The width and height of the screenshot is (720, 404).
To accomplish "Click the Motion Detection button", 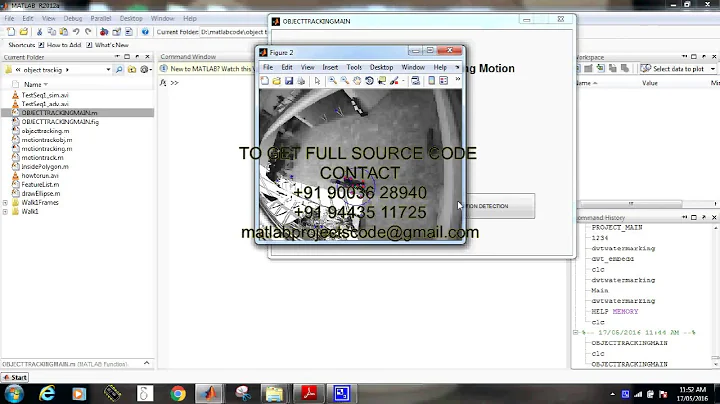I will pyautogui.click(x=499, y=206).
